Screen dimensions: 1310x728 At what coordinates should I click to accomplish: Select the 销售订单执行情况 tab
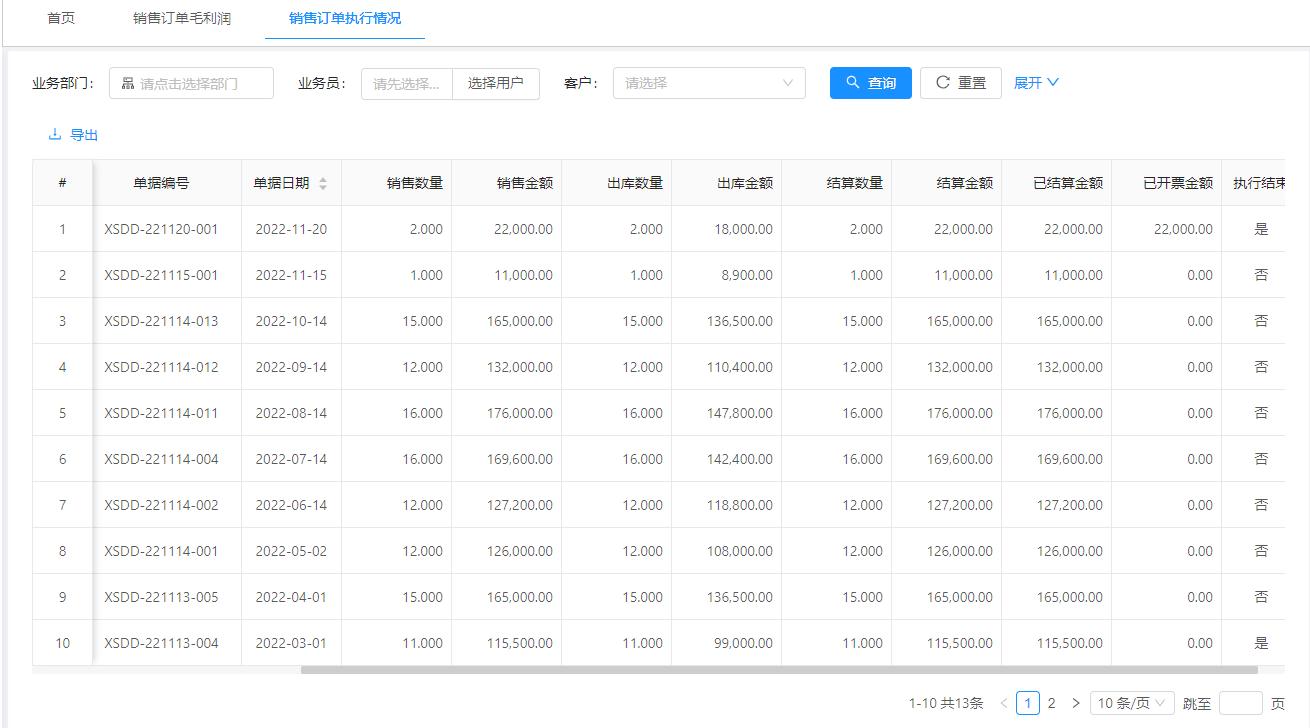click(344, 17)
